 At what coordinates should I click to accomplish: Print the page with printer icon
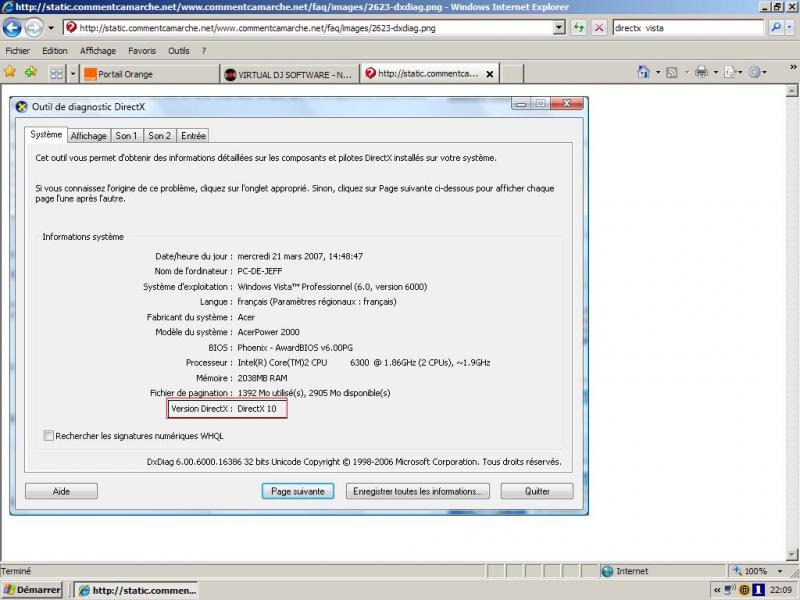[702, 72]
